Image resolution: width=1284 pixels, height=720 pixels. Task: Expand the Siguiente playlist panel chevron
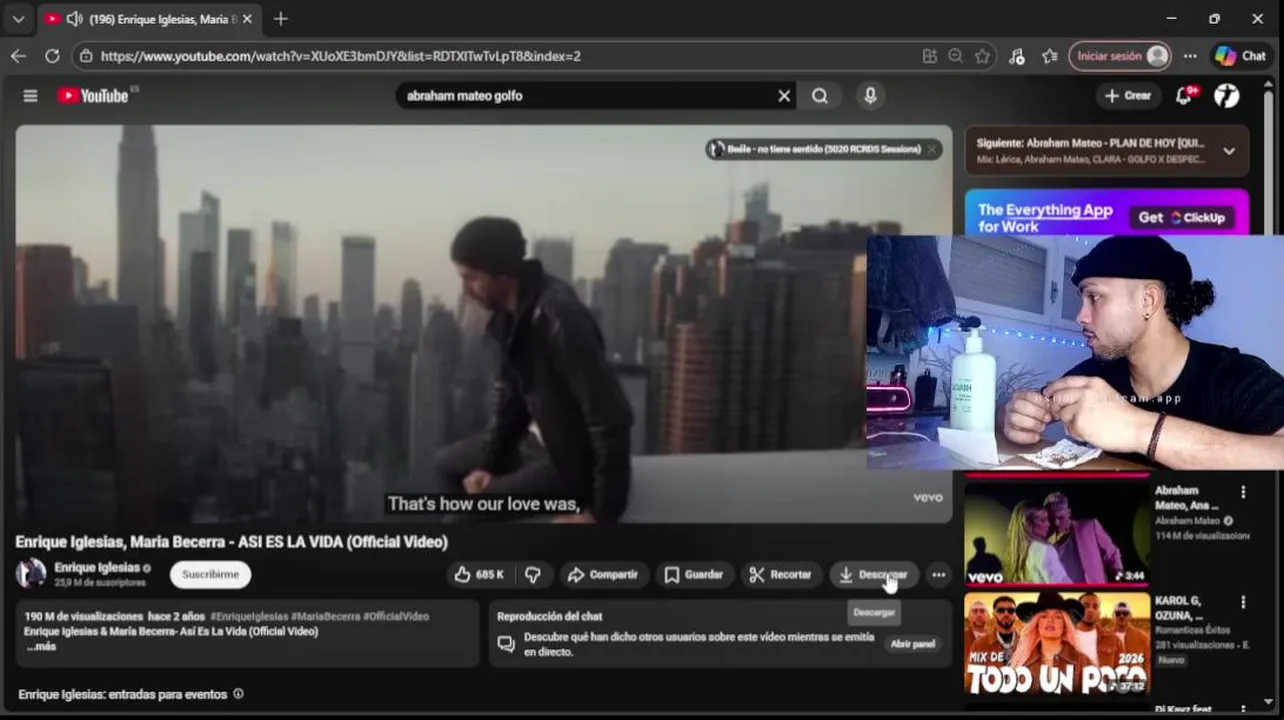[x=1229, y=151]
